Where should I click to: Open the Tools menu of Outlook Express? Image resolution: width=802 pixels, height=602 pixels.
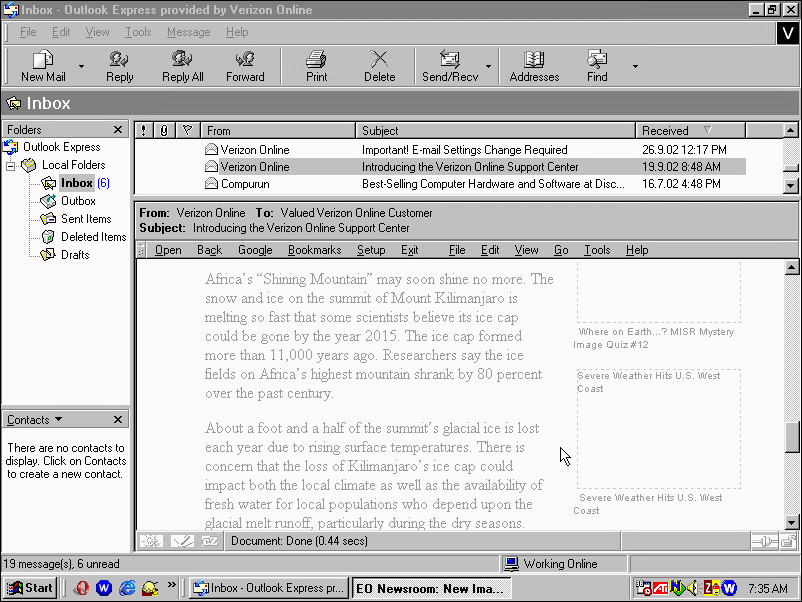click(x=138, y=32)
